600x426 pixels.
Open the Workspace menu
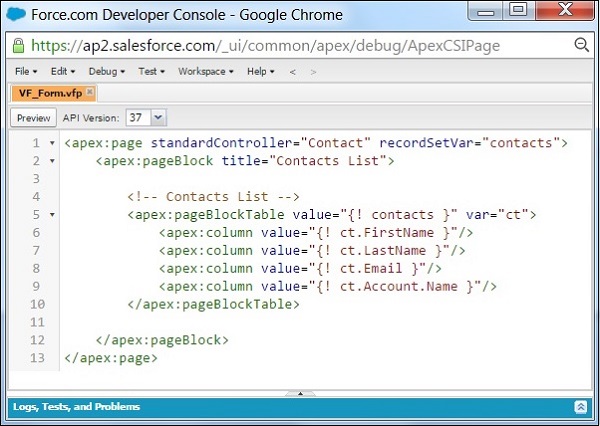205,72
